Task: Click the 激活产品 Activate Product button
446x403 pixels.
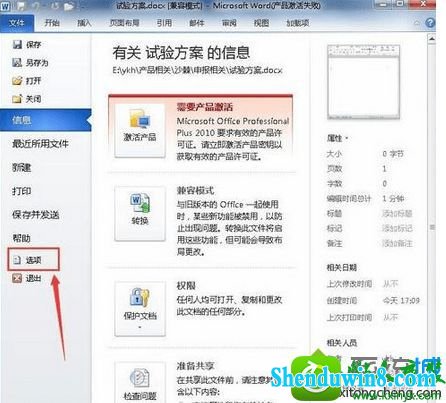Action: point(140,130)
